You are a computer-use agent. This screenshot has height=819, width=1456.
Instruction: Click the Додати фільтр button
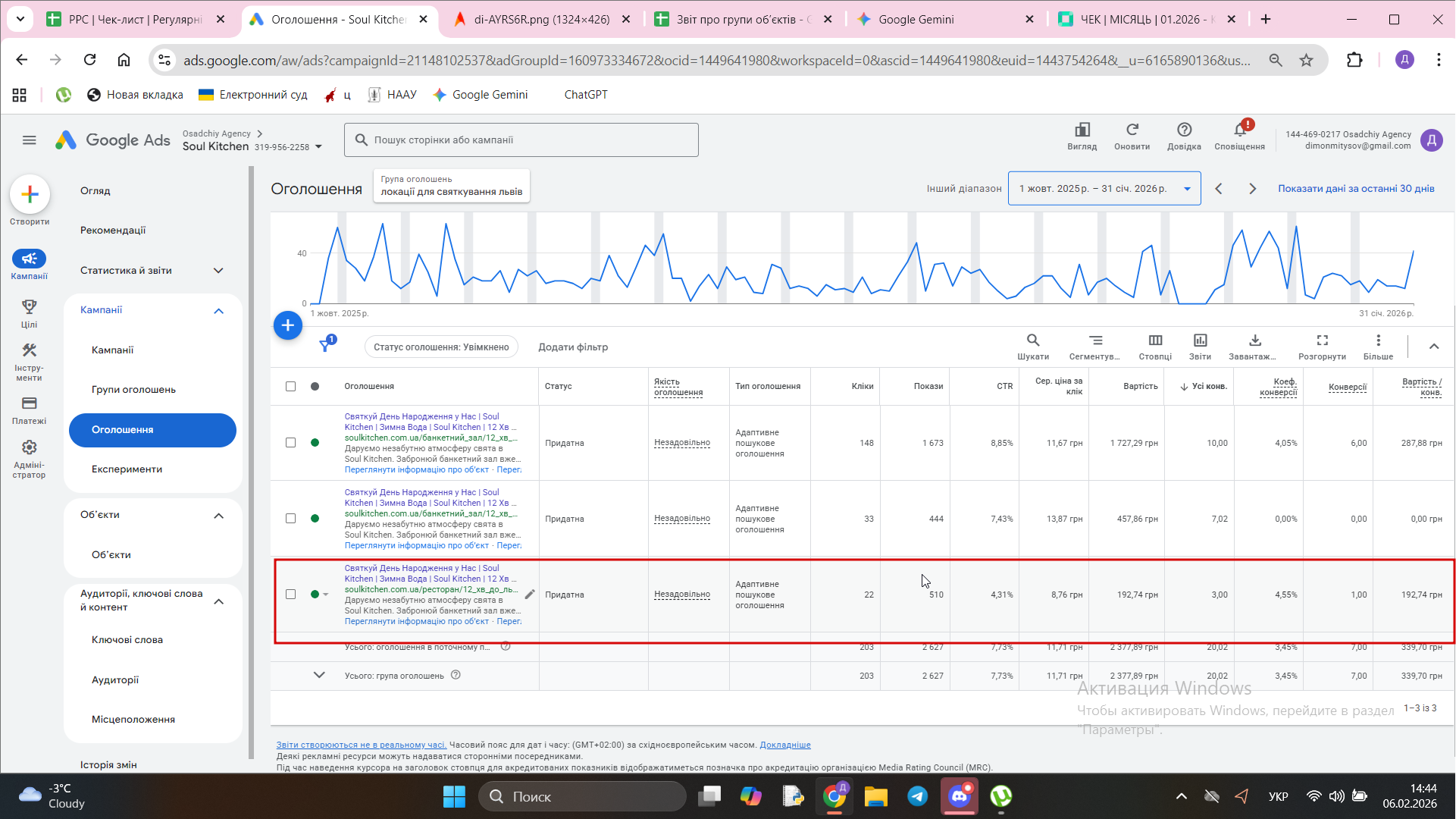point(572,347)
